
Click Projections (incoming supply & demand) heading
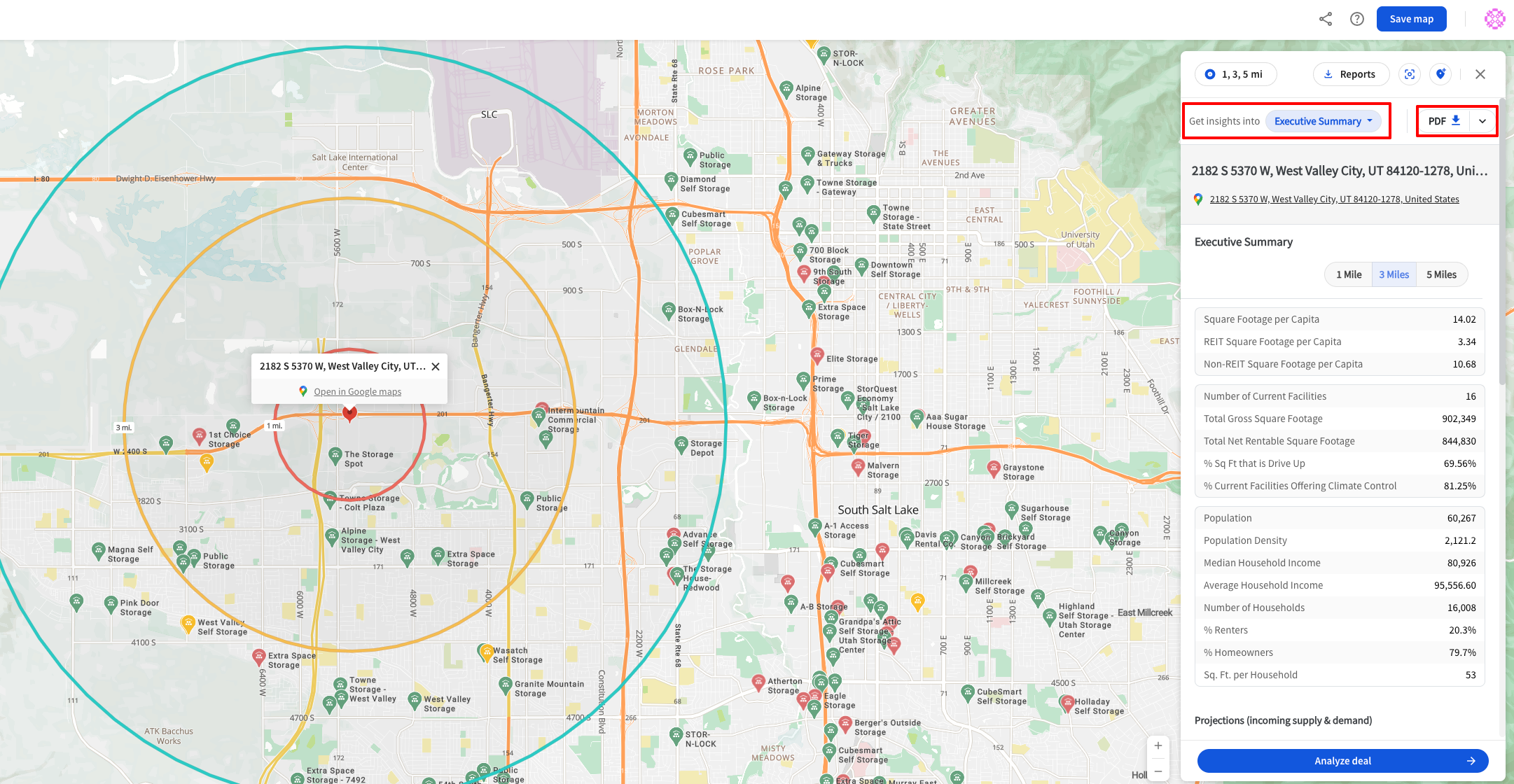tap(1283, 720)
